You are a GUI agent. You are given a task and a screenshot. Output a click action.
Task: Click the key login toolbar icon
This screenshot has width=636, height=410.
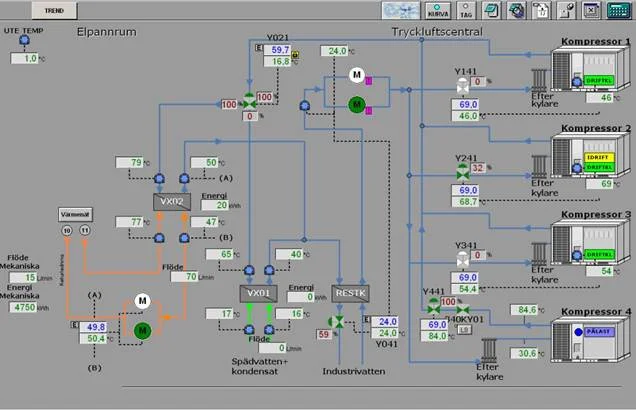pyautogui.click(x=567, y=11)
